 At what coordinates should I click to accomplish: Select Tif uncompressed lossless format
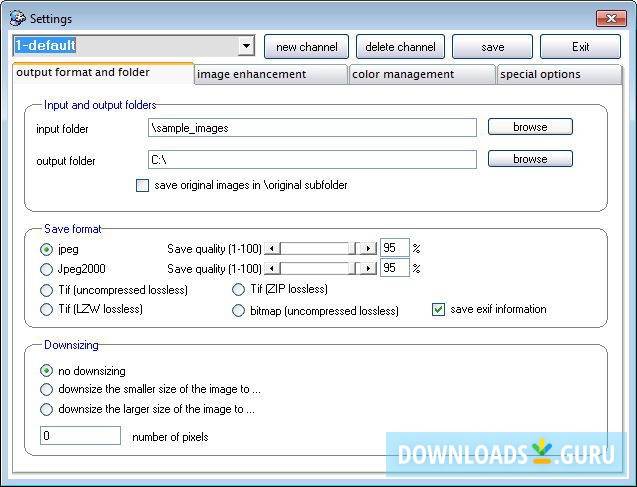tap(46, 290)
